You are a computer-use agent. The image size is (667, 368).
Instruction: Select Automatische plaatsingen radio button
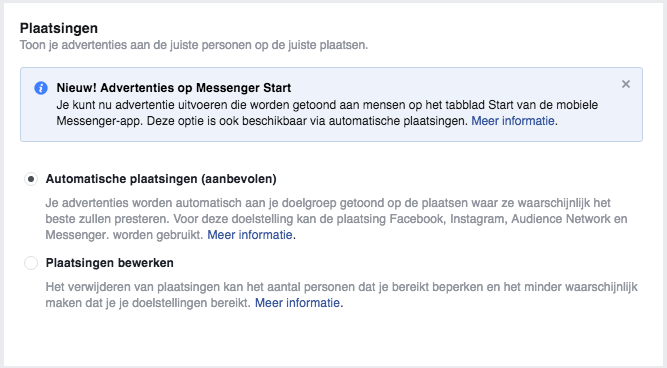point(31,179)
